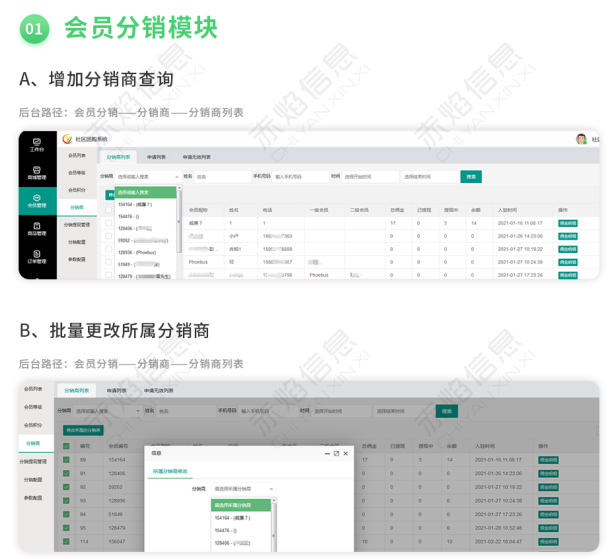Image resolution: width=613 pixels, height=559 pixels.
Task: Toggle the checkbox for row ID 114
Action: (67, 543)
